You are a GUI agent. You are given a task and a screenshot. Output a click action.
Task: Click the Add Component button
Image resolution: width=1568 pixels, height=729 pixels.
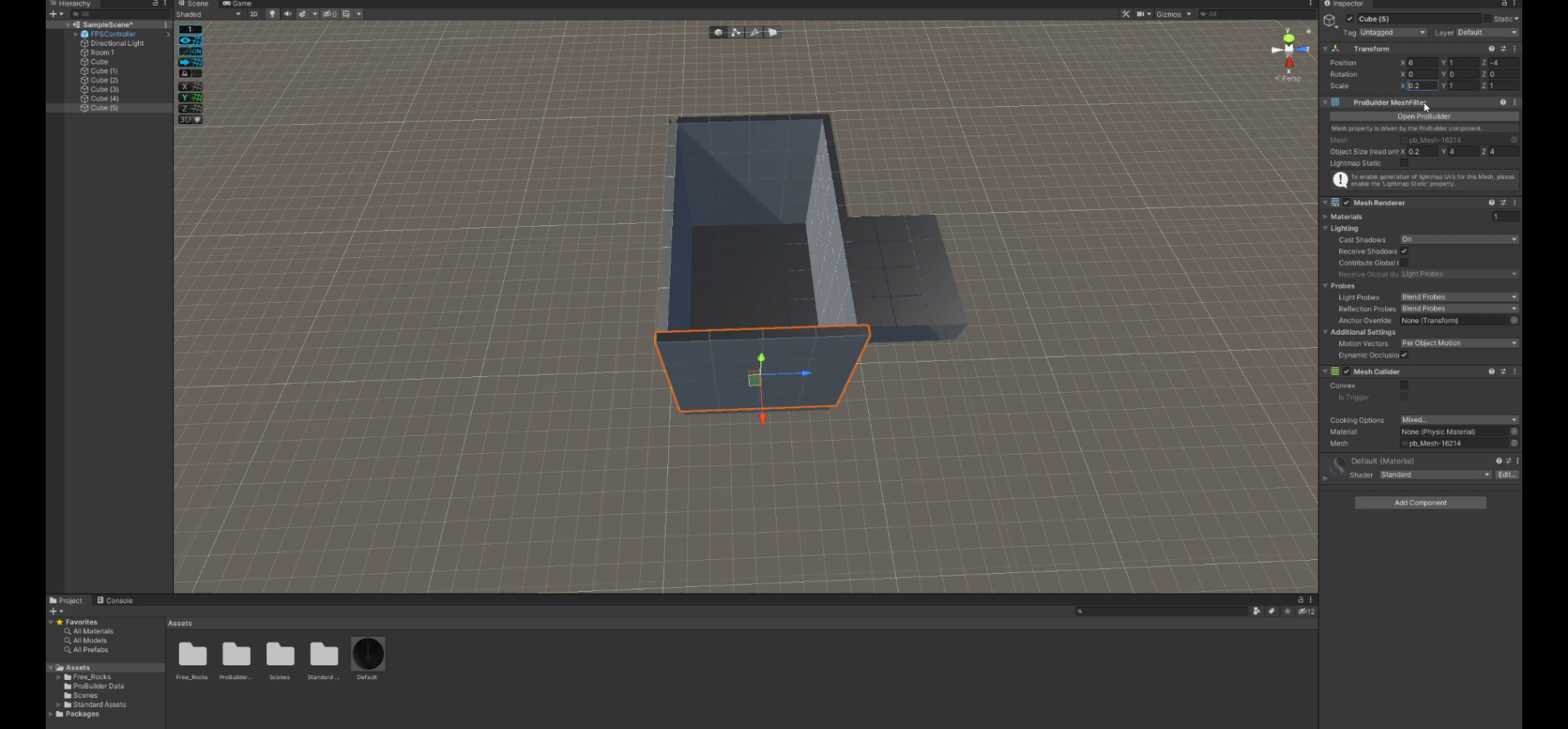pyautogui.click(x=1420, y=503)
